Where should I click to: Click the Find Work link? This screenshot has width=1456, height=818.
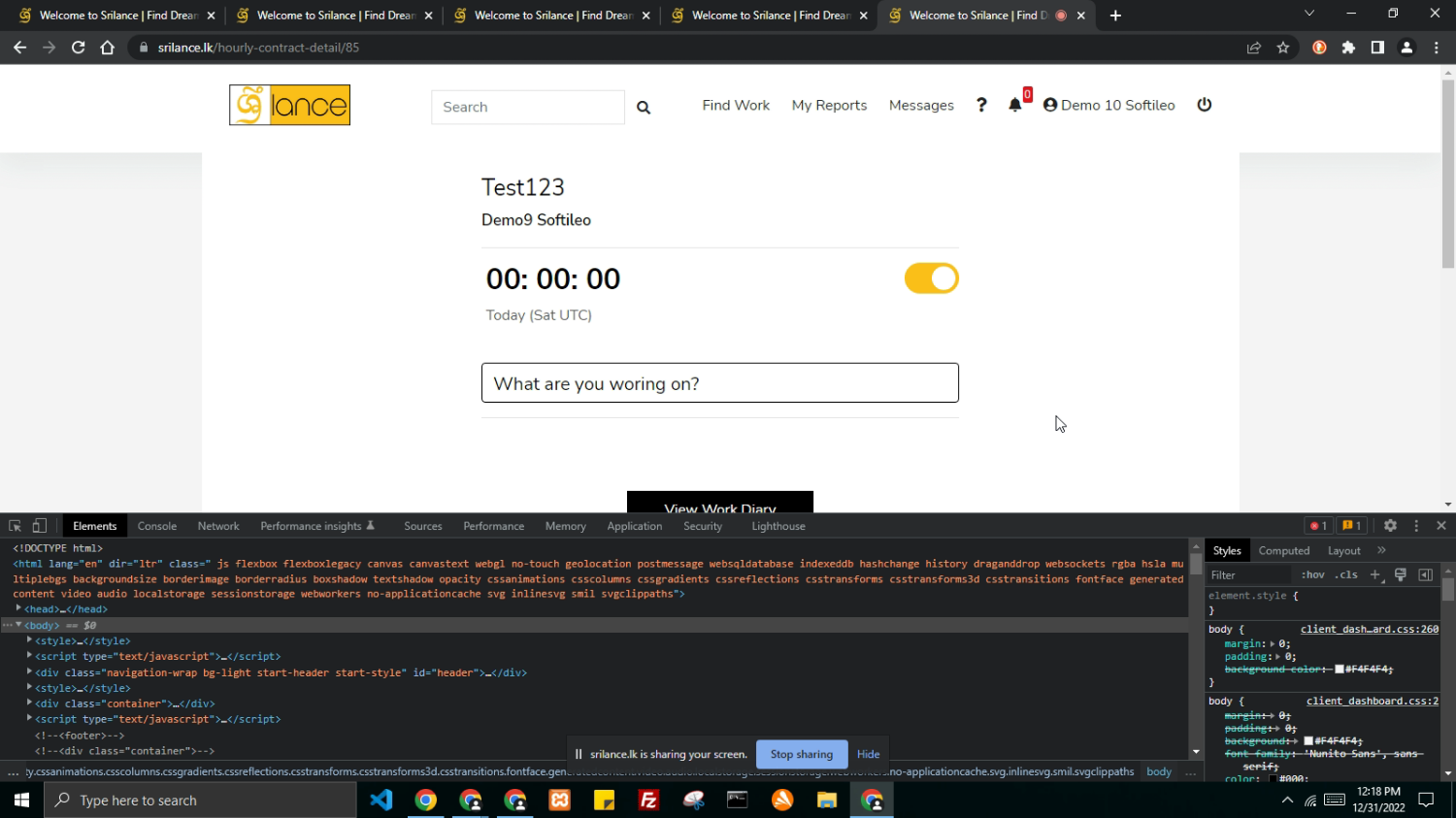tap(736, 105)
